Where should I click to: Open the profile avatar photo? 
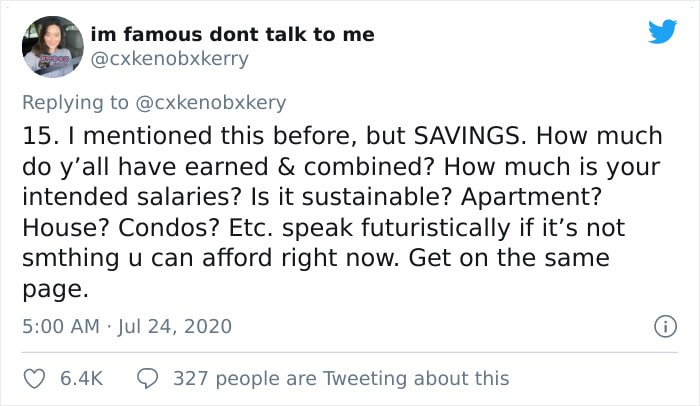pyautogui.click(x=53, y=47)
